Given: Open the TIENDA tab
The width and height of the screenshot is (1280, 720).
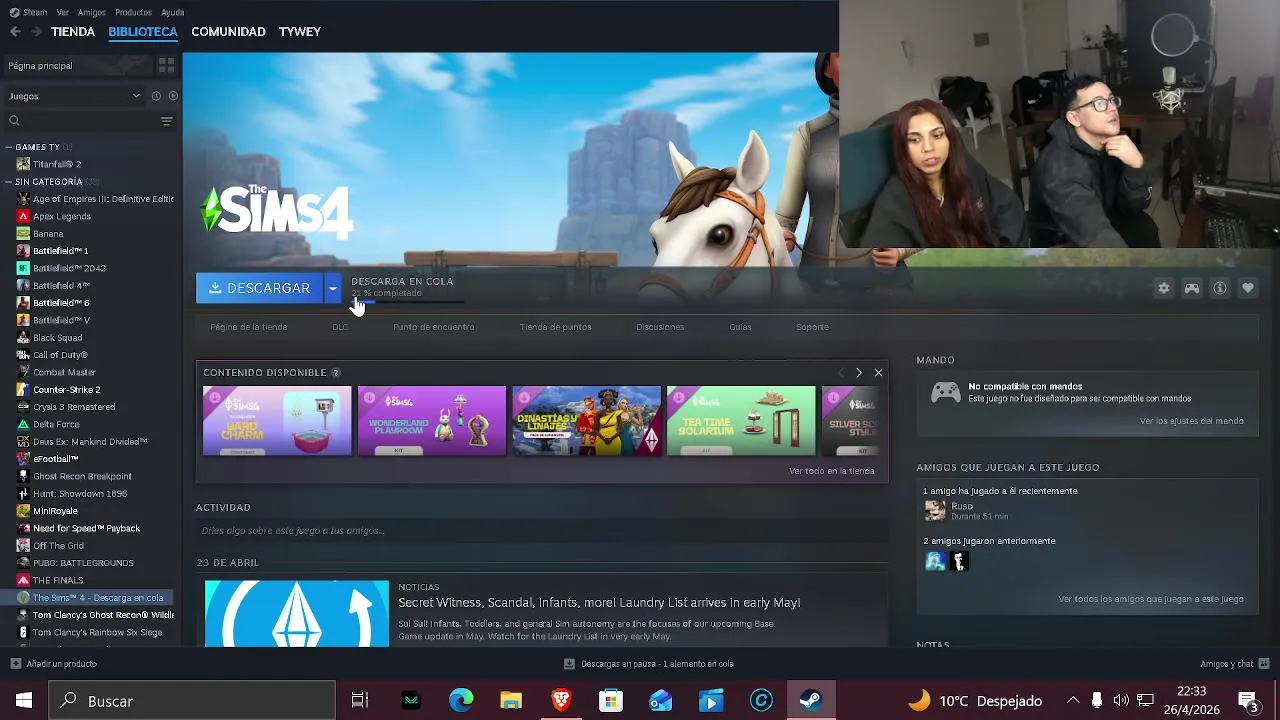Looking at the screenshot, I should 73,32.
